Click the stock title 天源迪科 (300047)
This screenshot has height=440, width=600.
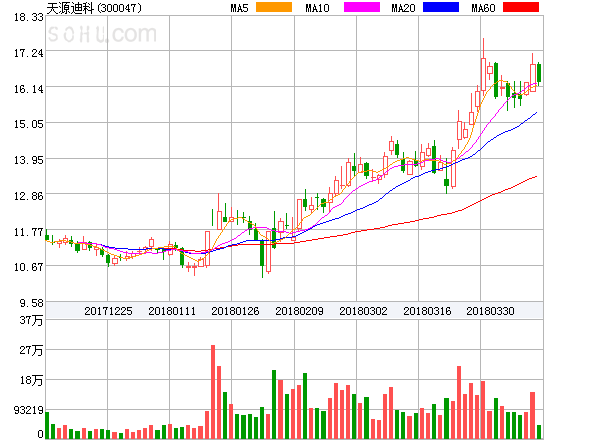pos(94,8)
